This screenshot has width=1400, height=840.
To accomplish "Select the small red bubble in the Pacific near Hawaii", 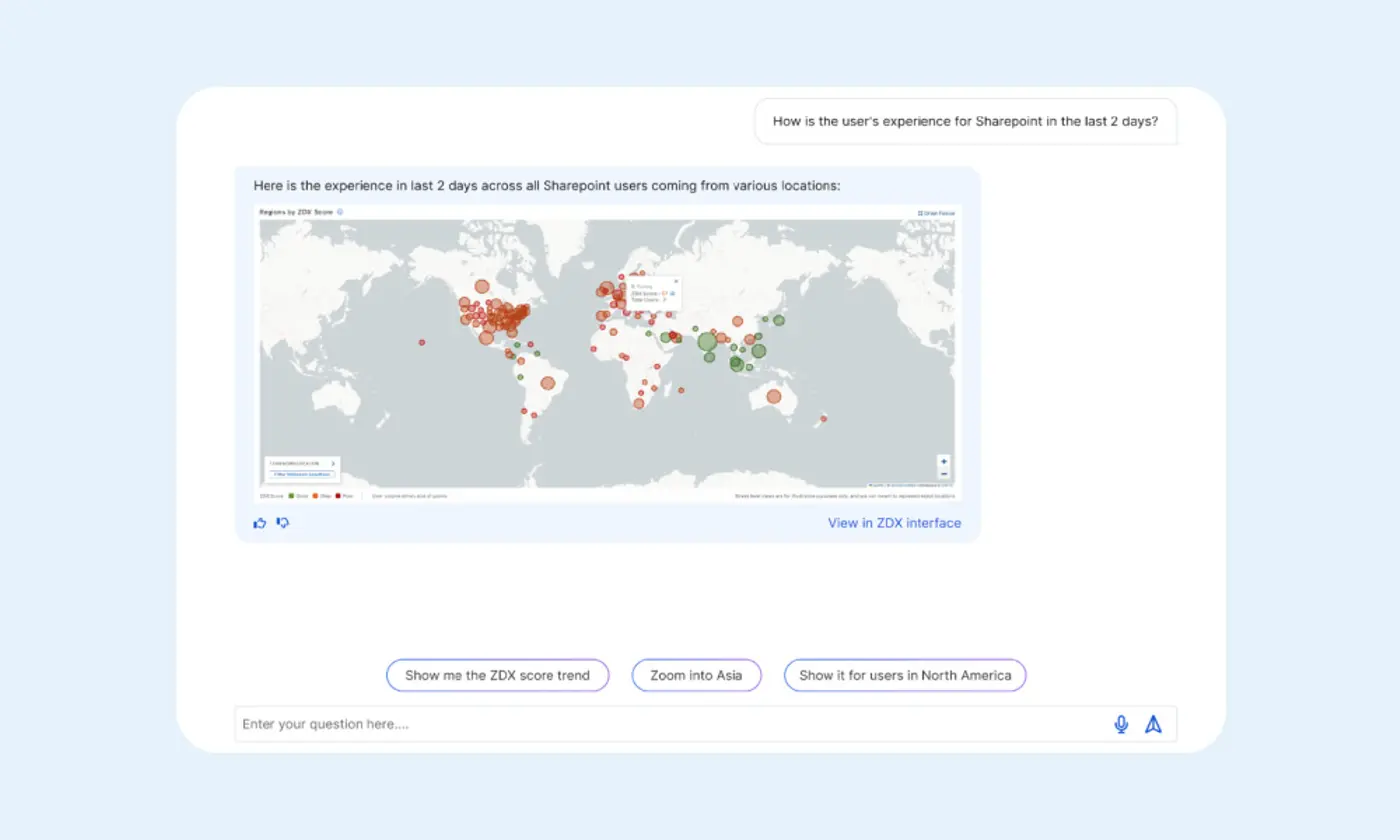I will (421, 342).
